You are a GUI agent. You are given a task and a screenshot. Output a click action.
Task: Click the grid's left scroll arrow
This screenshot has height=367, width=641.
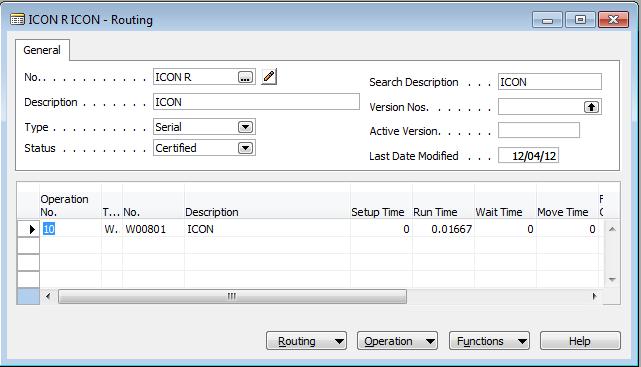coord(48,296)
